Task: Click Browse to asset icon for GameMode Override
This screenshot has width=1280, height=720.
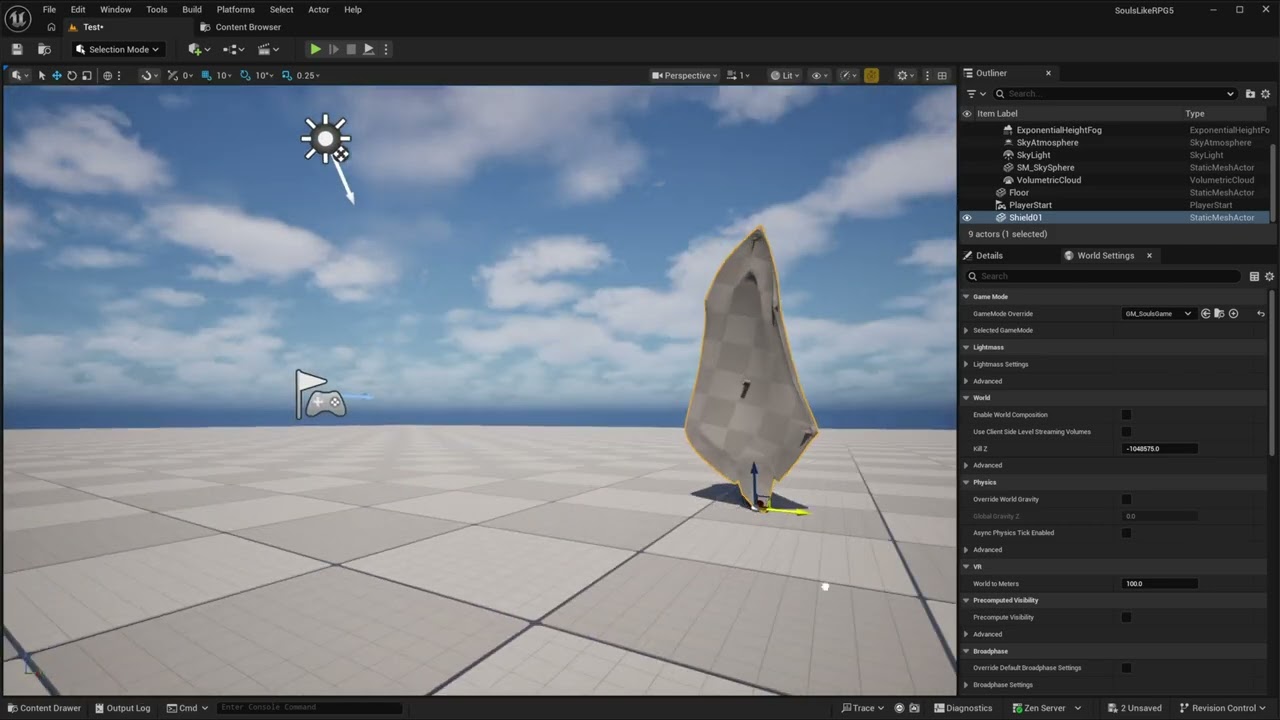Action: 1219,314
